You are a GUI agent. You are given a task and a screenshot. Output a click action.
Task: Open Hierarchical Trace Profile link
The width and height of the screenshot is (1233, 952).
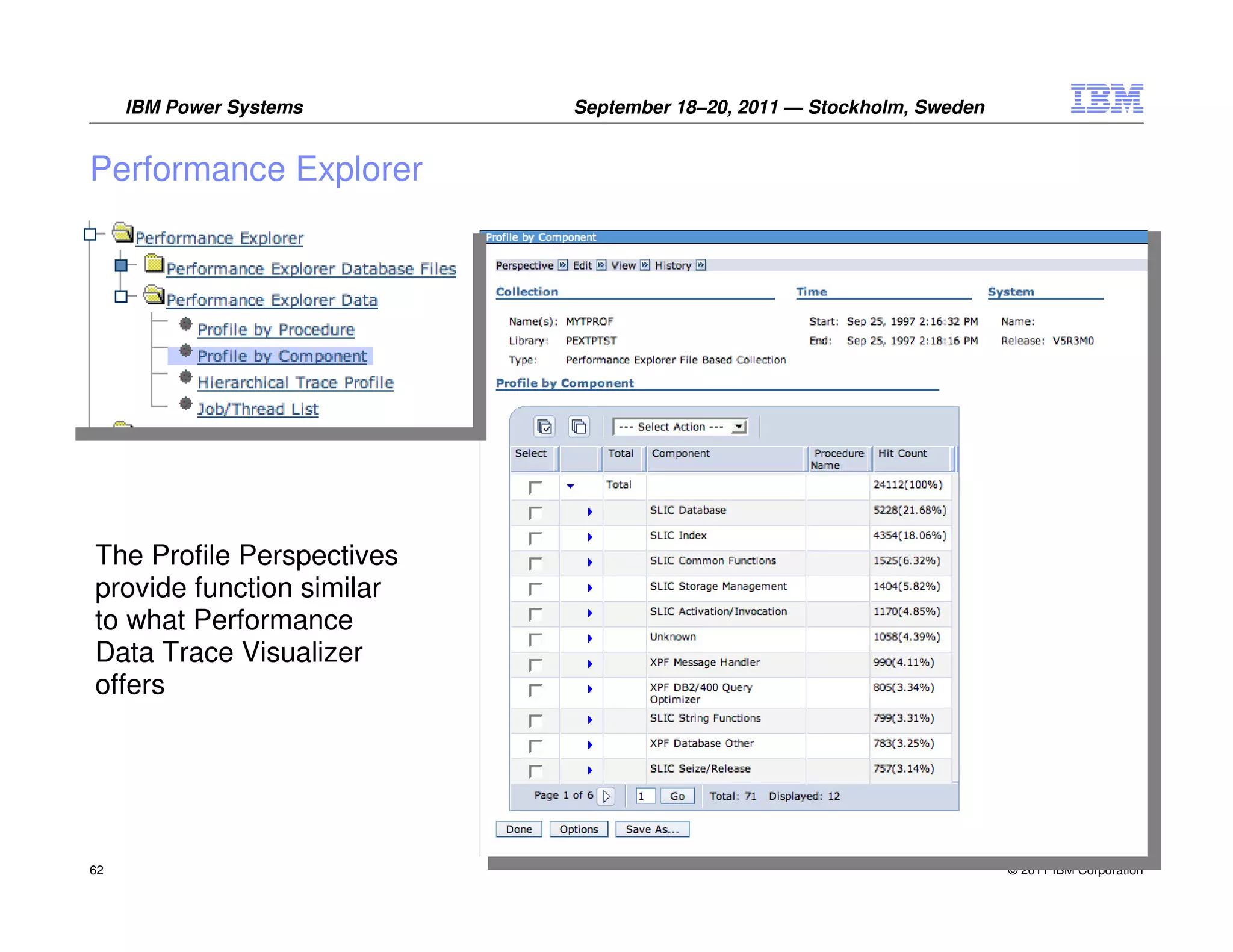pos(296,383)
